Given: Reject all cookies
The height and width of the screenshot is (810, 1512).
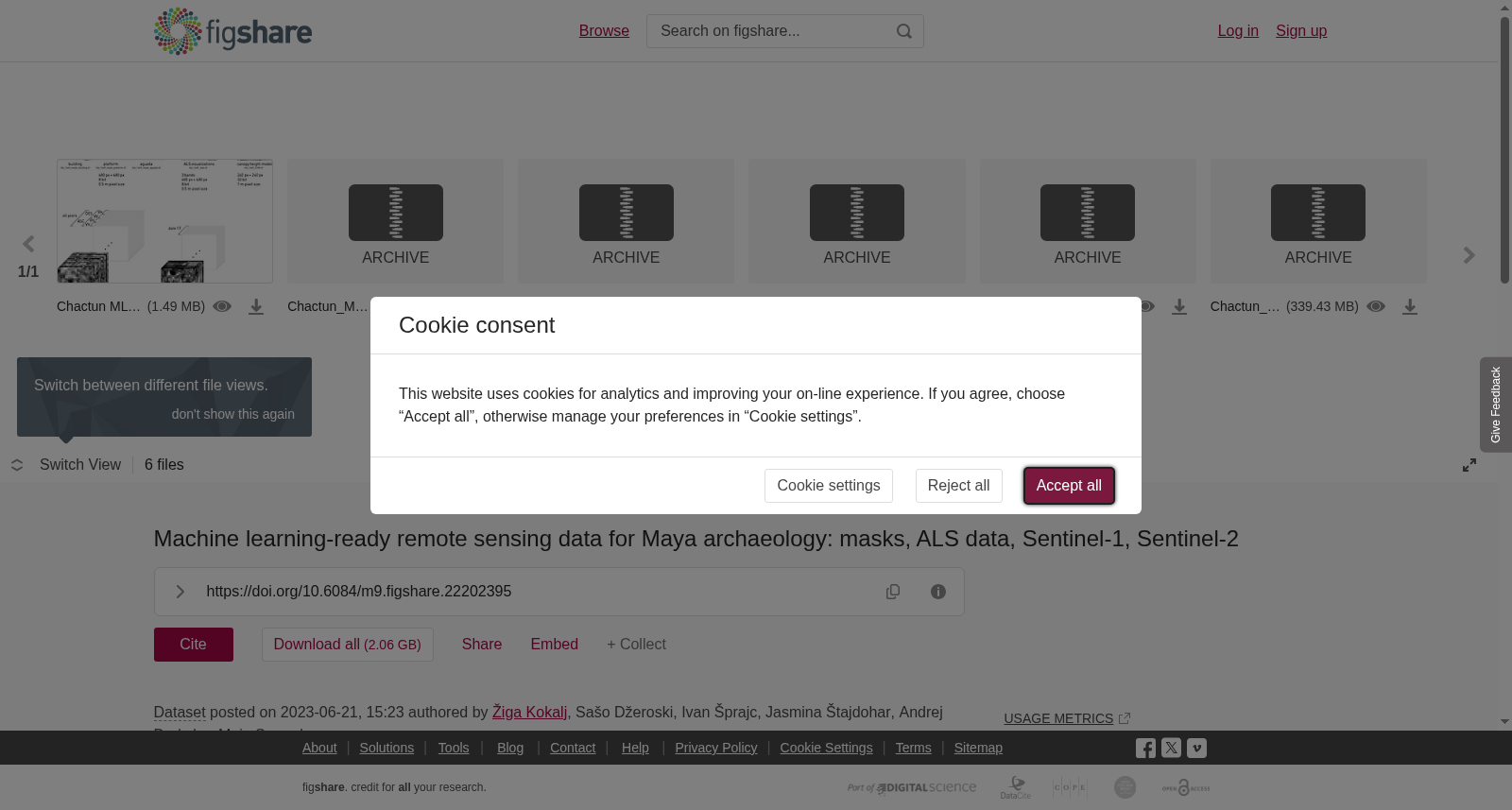Looking at the screenshot, I should pyautogui.click(x=958, y=486).
